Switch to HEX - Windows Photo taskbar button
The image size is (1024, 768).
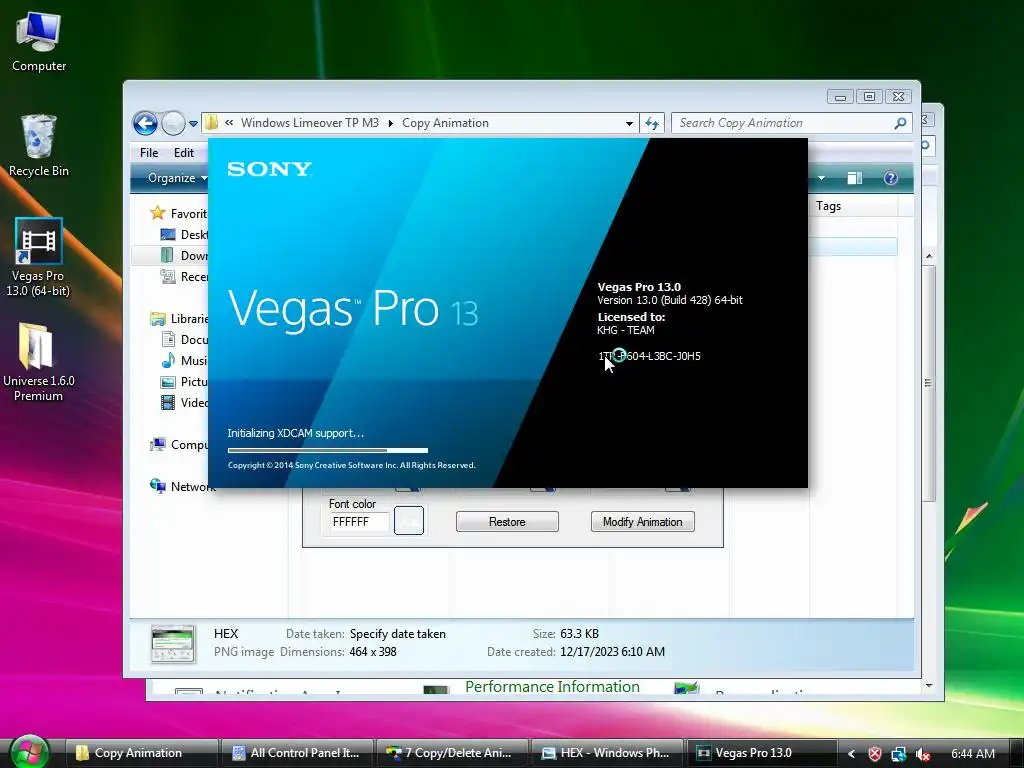coord(607,753)
